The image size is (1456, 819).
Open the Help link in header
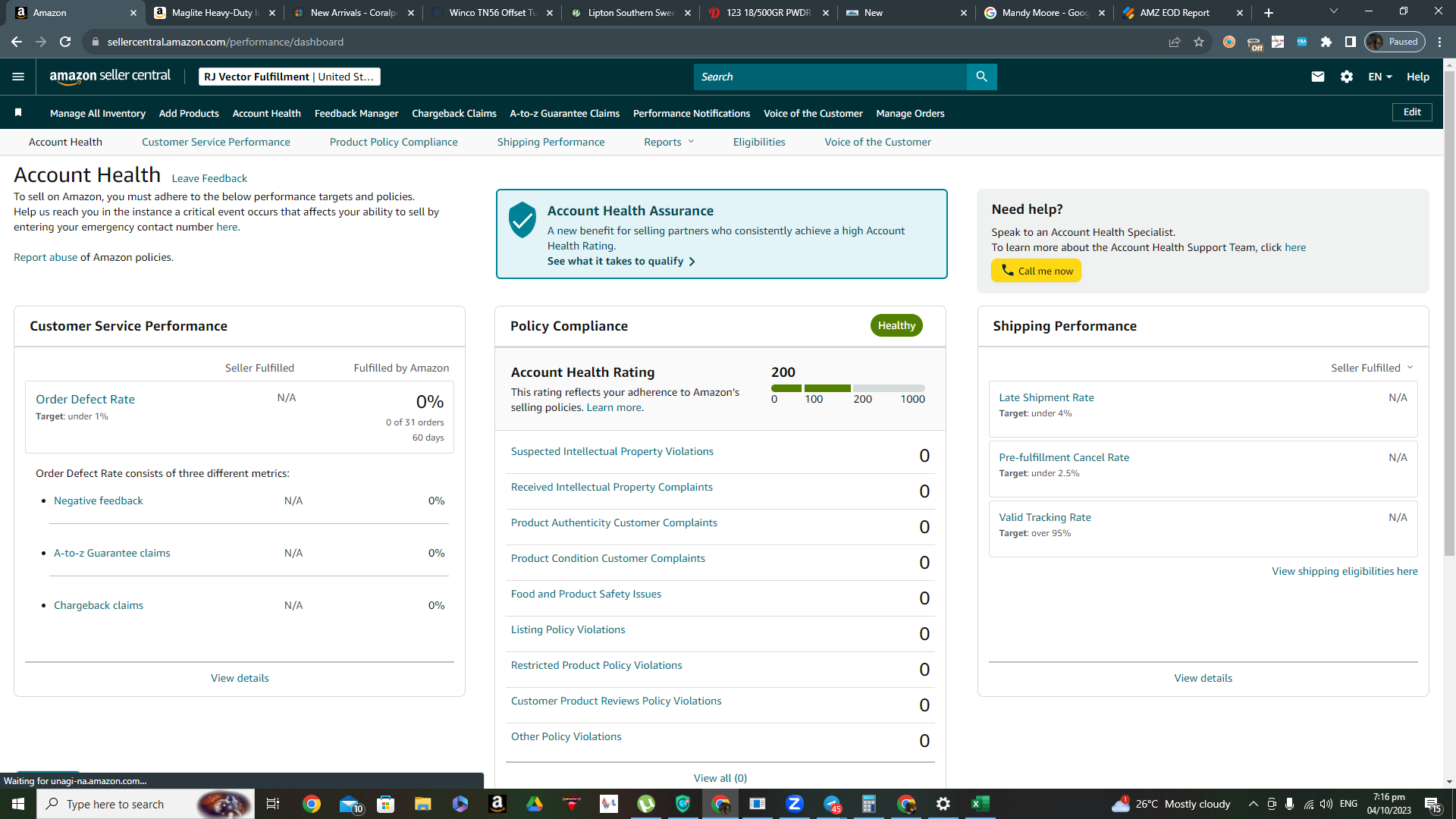(1418, 77)
